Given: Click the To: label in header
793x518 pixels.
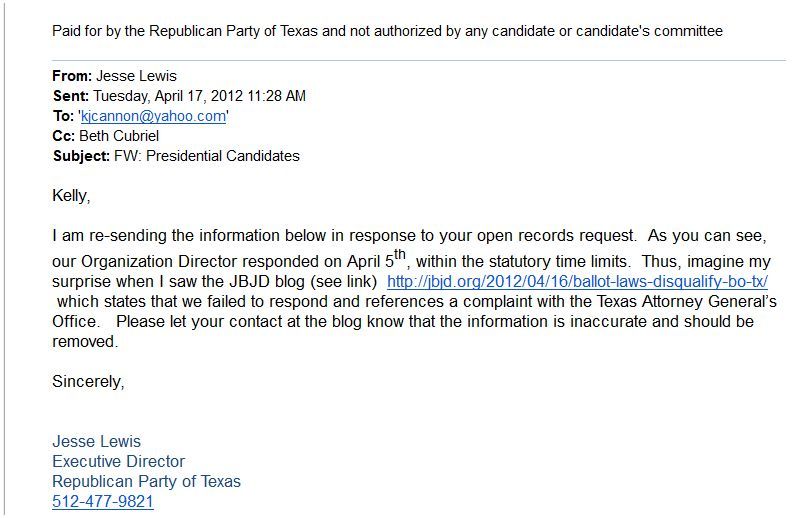Looking at the screenshot, I should [63, 116].
